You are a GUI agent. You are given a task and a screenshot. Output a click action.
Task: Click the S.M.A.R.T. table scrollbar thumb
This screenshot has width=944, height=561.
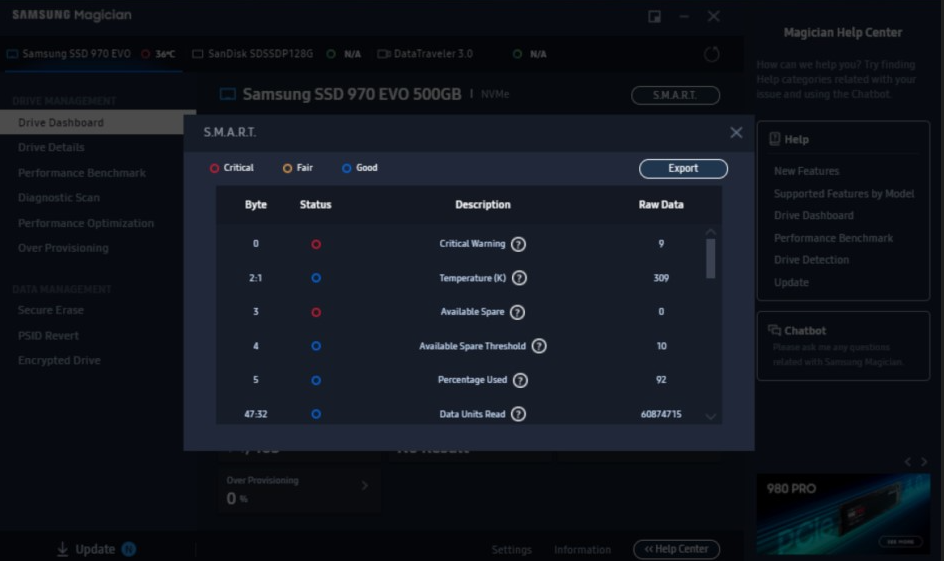pos(710,259)
